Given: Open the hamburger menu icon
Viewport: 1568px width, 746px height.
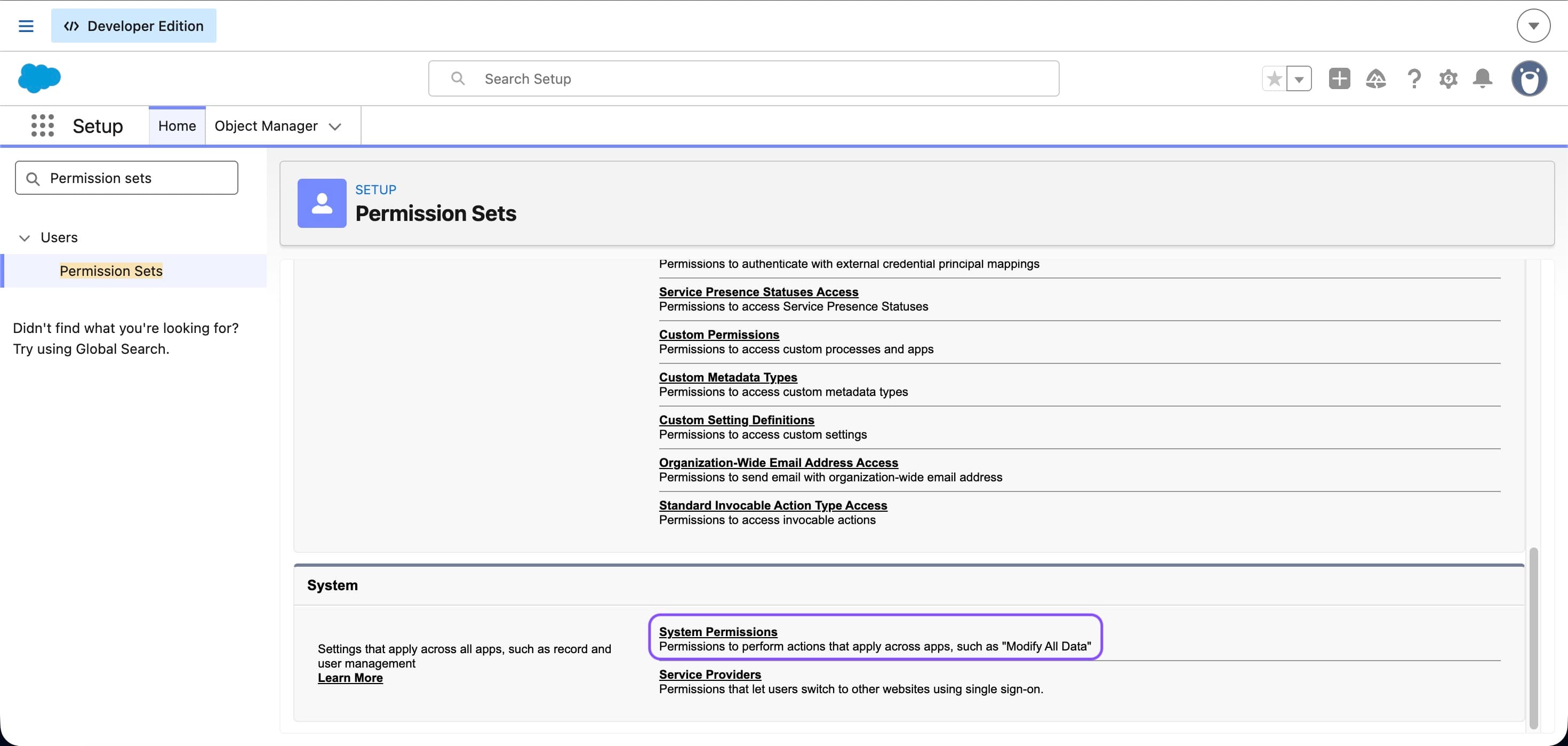Looking at the screenshot, I should pos(26,26).
